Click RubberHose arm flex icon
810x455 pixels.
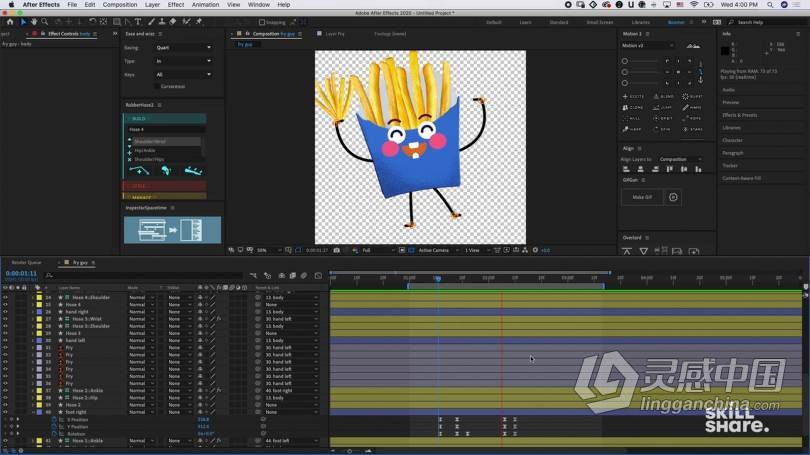click(x=166, y=170)
